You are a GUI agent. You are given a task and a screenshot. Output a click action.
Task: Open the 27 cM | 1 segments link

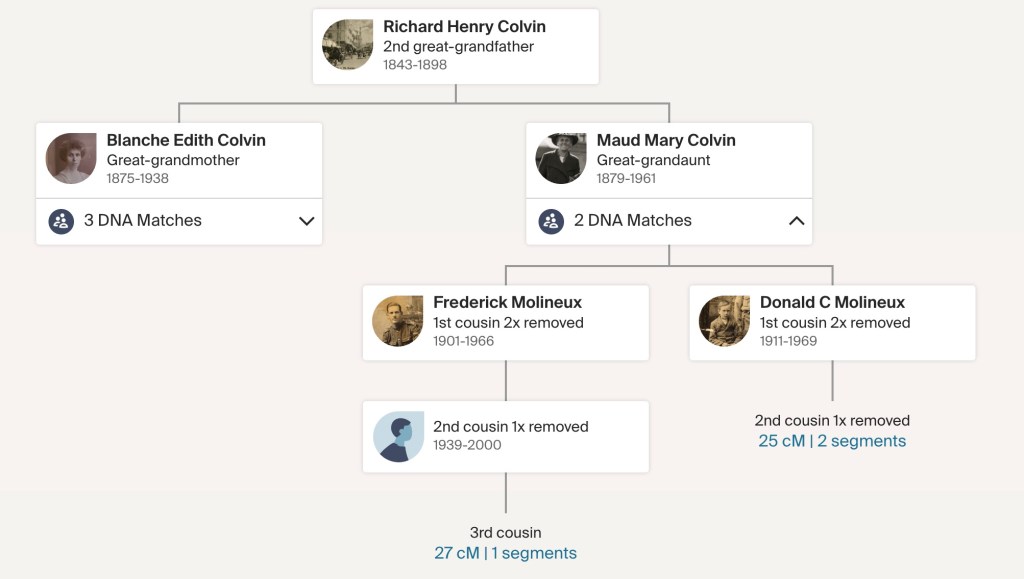point(505,553)
